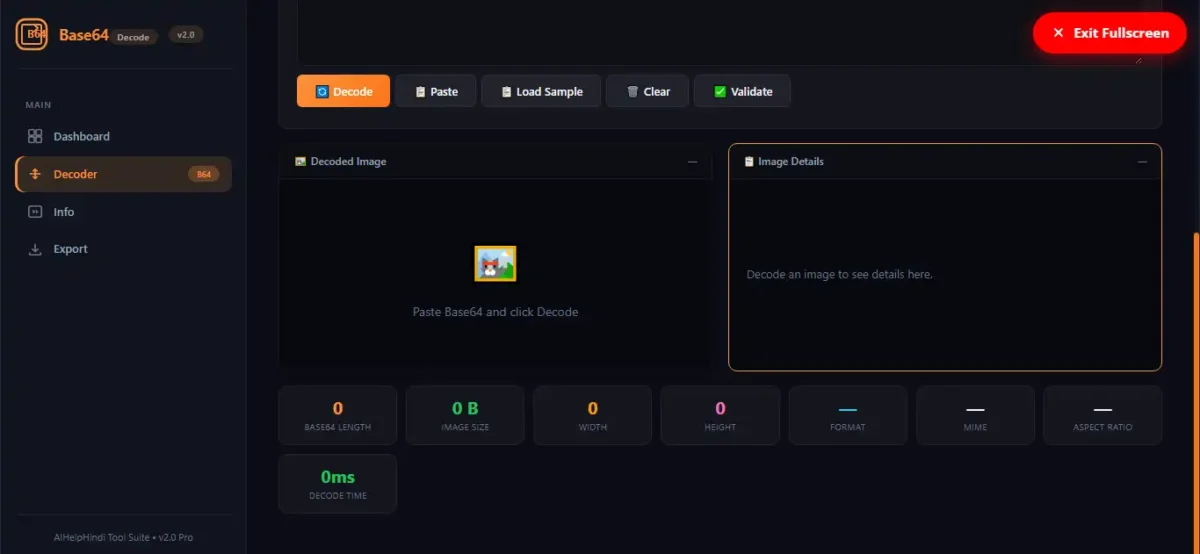
Task: Click the Height stat card
Action: point(720,415)
